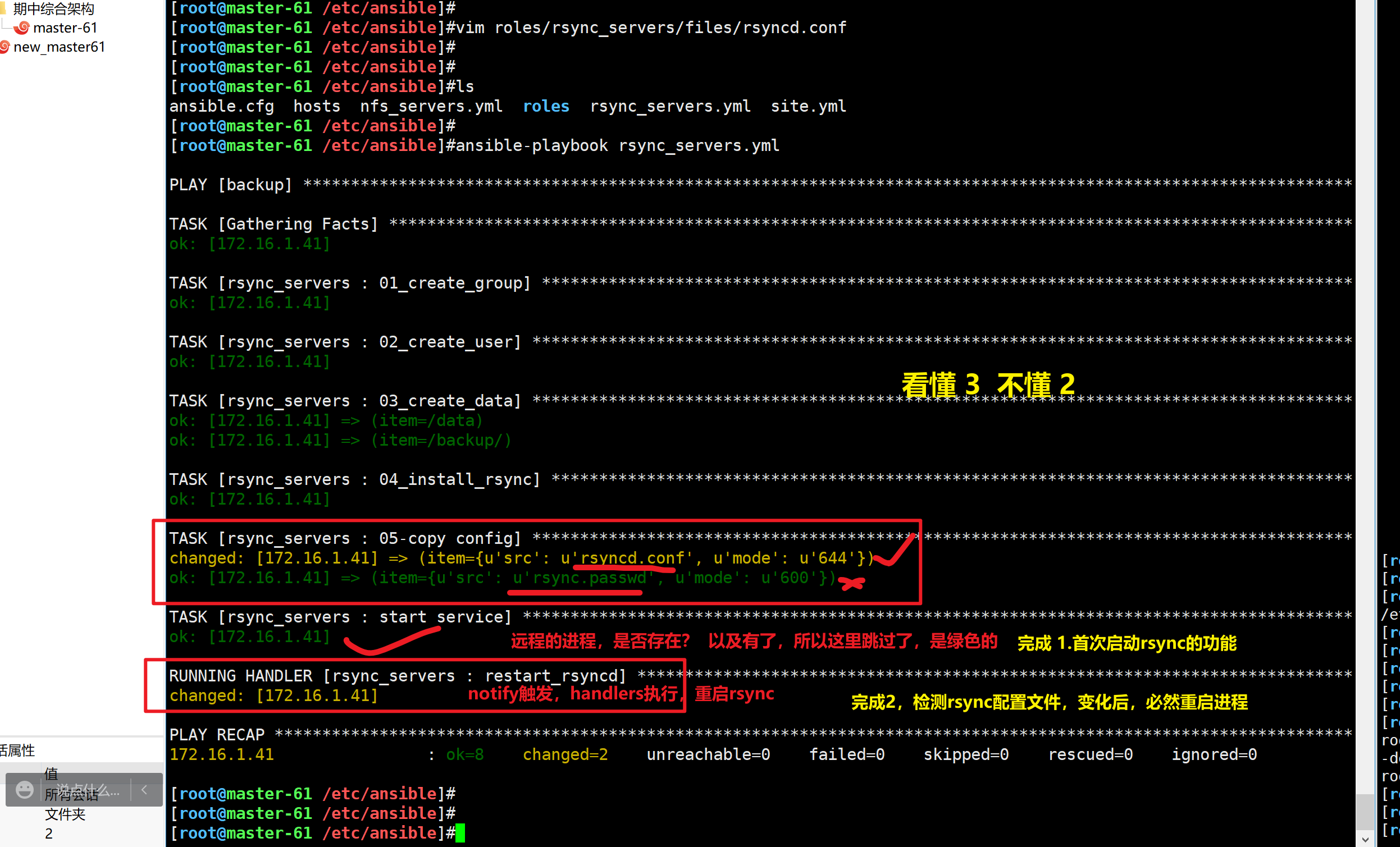Click the terminal vertical scrollbar thumb
The height and width of the screenshot is (847, 1400).
(1364, 812)
